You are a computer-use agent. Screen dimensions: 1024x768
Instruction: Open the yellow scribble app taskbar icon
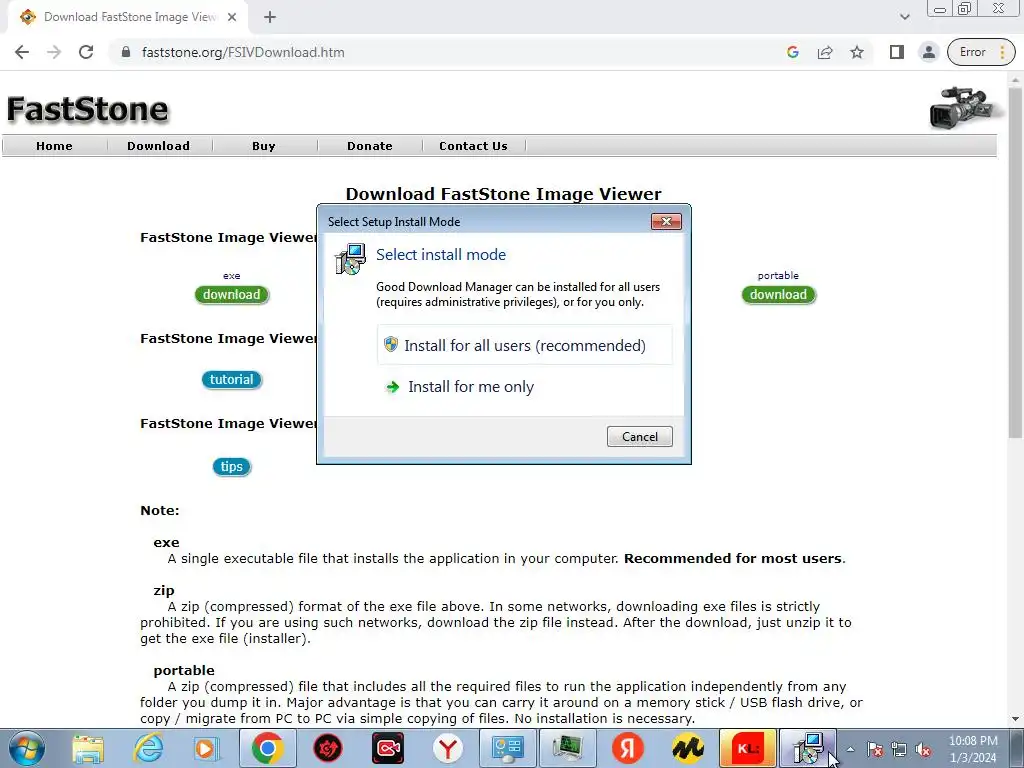(x=688, y=748)
